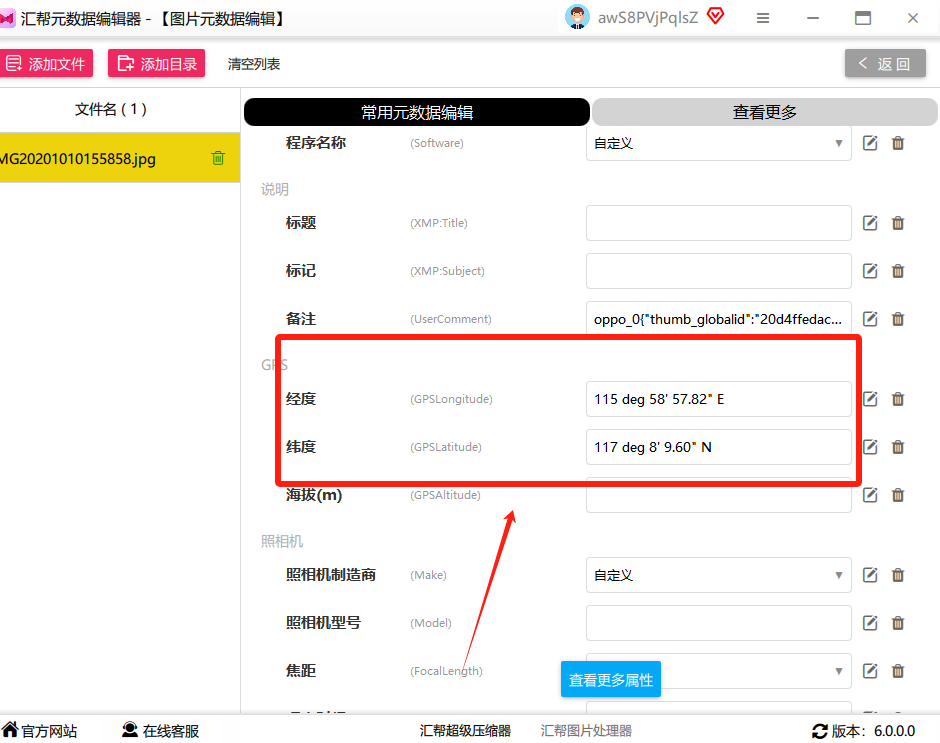Switch to 查看更多 tab
Screen dimensions: 940x743
click(764, 112)
